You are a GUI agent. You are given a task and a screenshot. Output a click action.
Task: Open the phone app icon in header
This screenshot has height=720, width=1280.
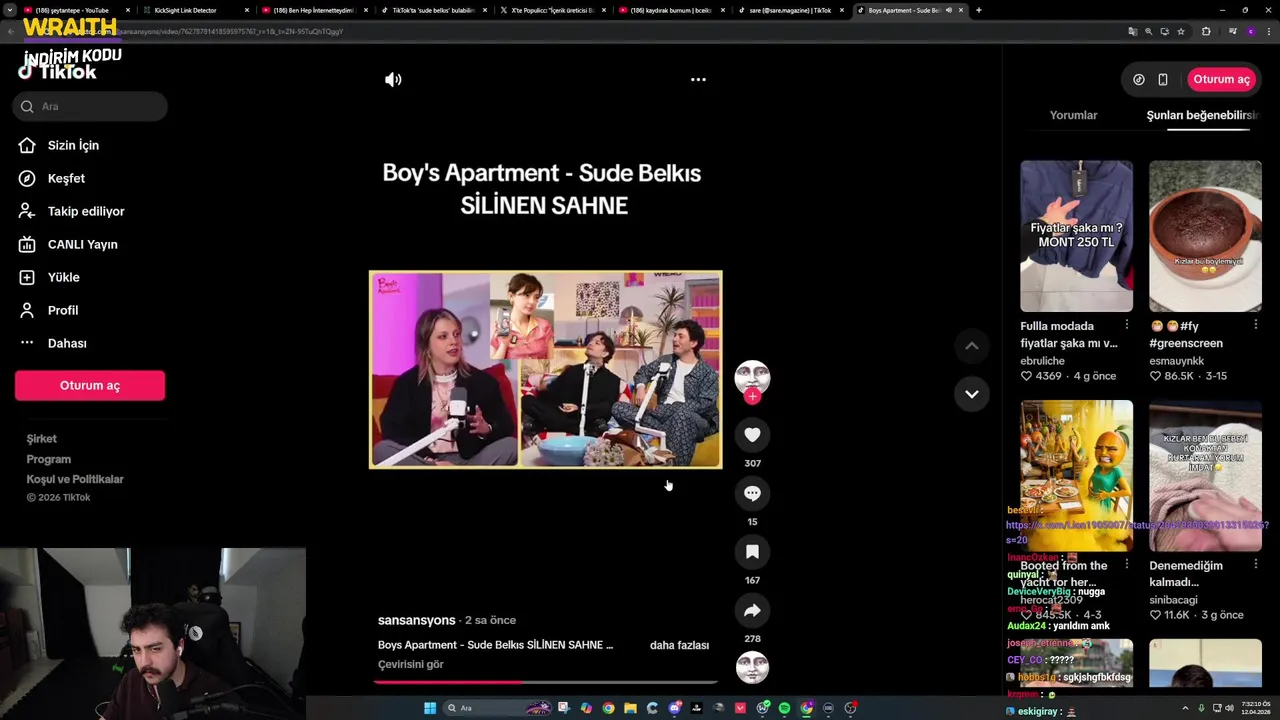1163,79
